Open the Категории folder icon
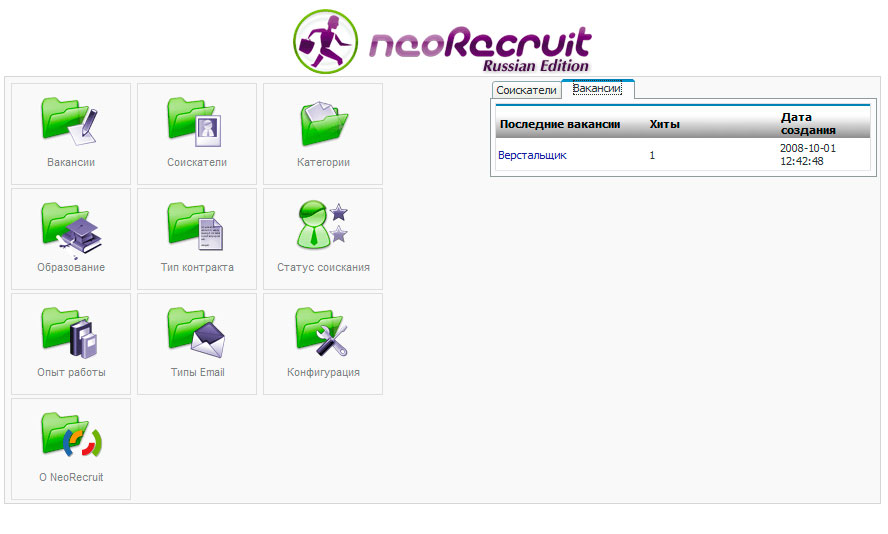Viewport: 888px width, 534px height. (x=323, y=122)
